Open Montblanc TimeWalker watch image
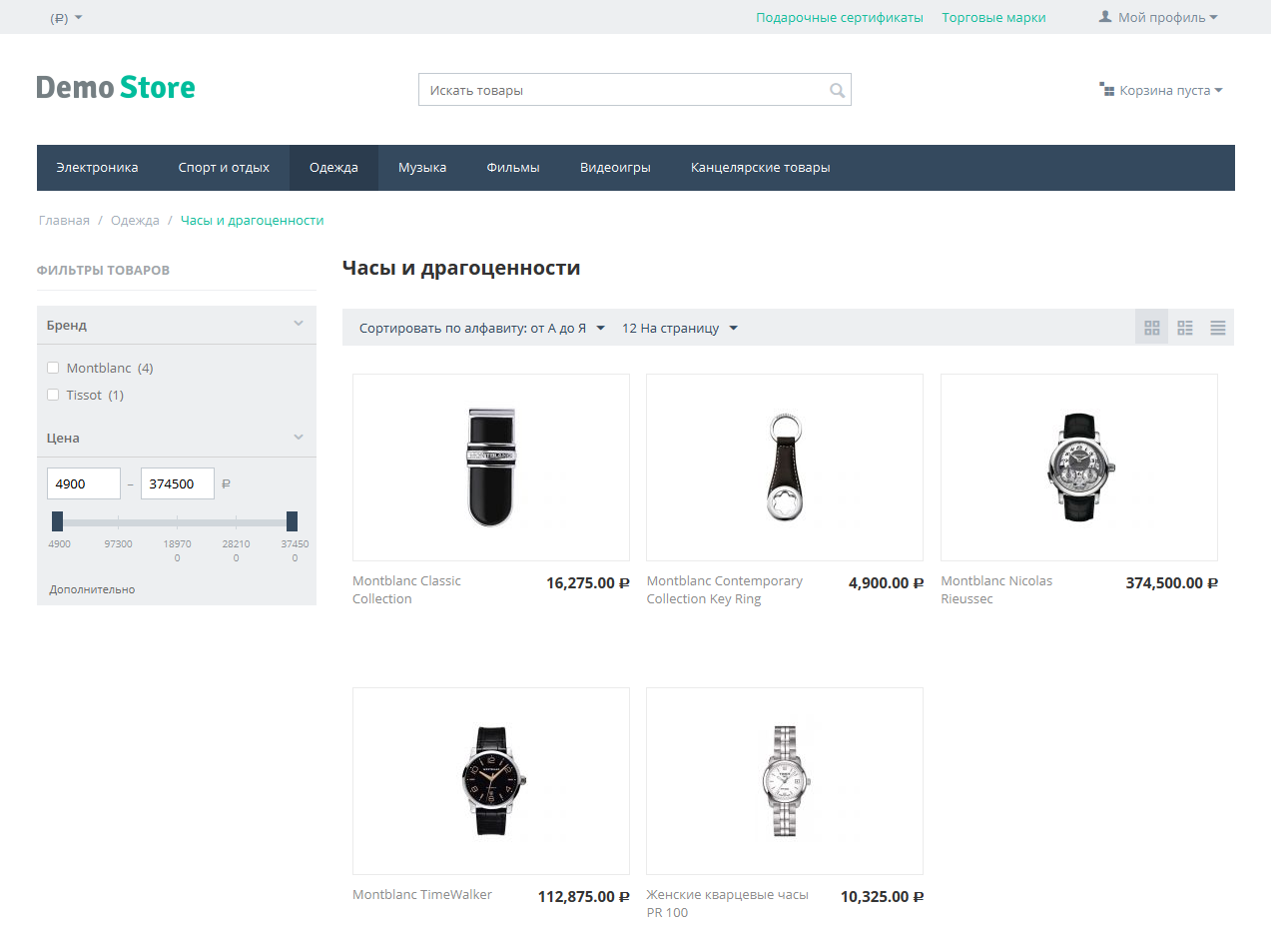1288x934 pixels. pyautogui.click(x=491, y=781)
